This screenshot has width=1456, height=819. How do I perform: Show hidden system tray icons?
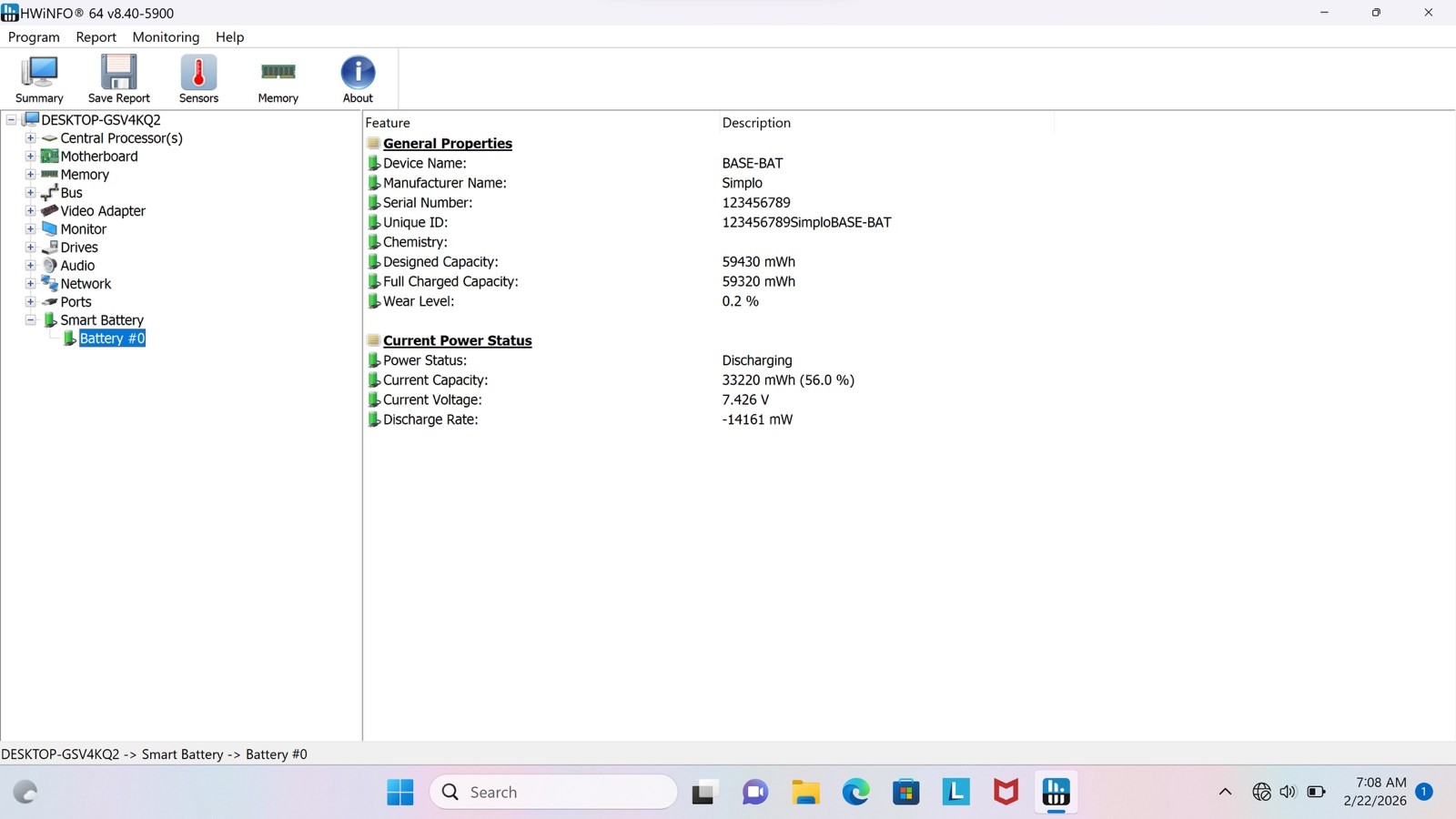pyautogui.click(x=1225, y=792)
